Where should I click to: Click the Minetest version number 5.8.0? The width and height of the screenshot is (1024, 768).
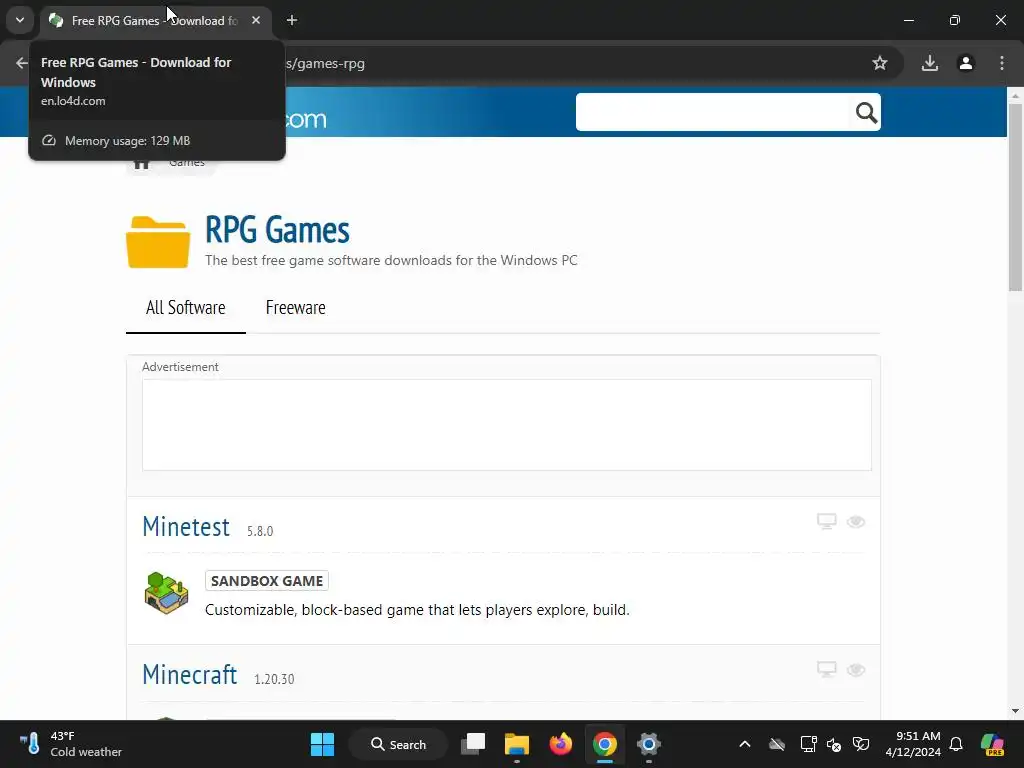(260, 531)
